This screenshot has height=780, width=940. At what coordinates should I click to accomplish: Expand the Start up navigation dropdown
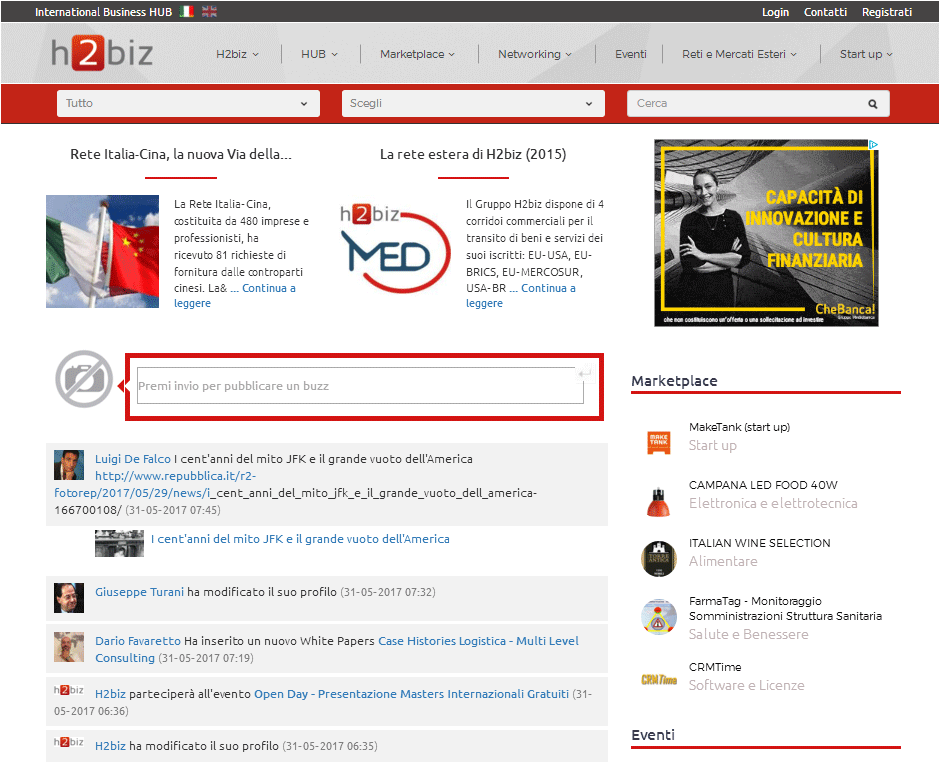click(x=866, y=54)
